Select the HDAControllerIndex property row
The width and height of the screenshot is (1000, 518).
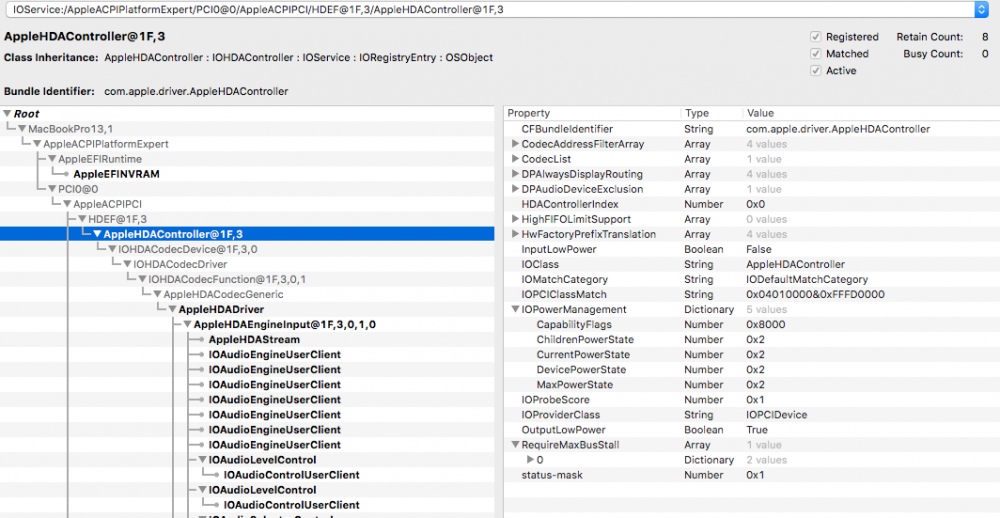click(751, 204)
